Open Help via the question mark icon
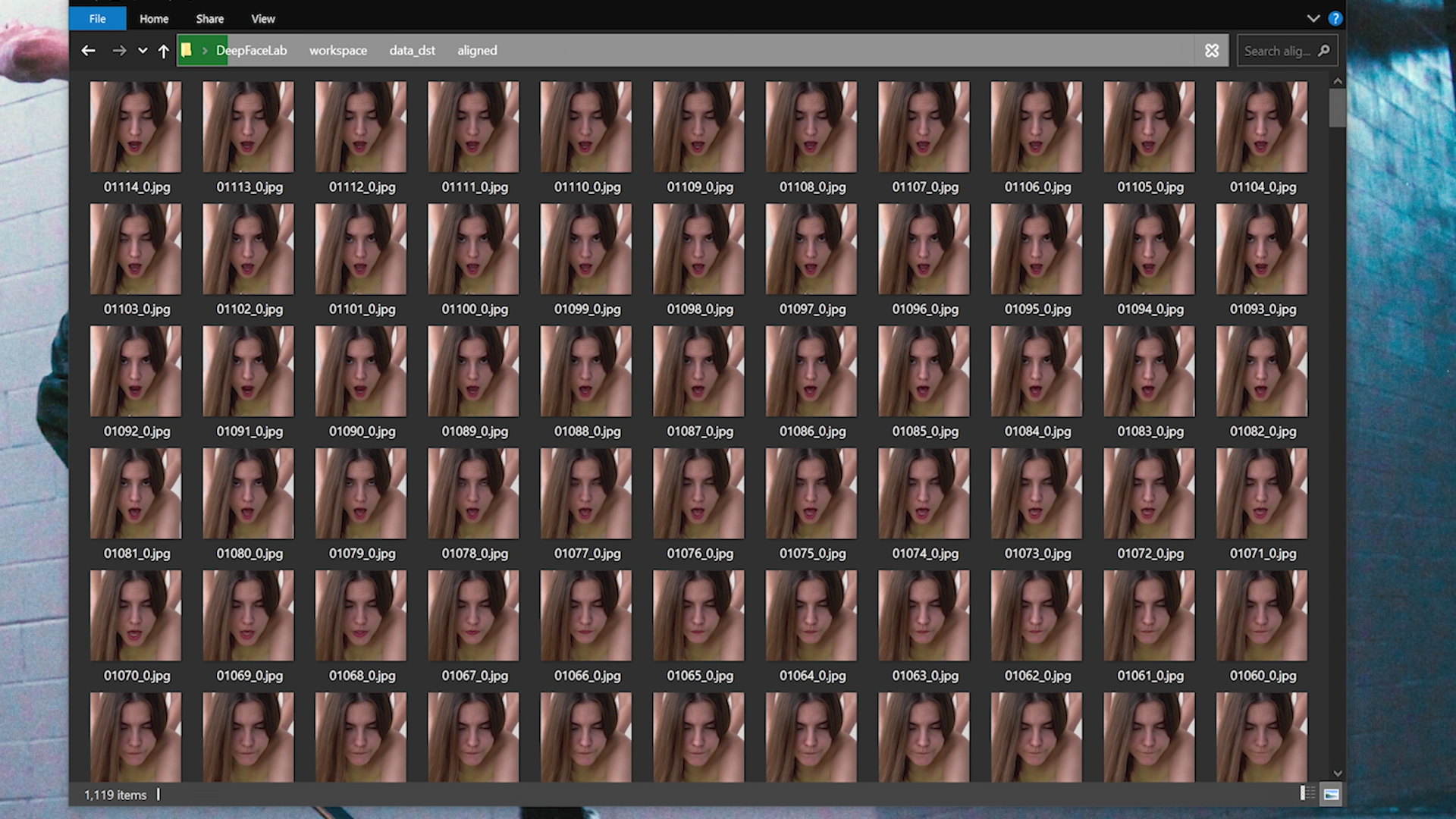 [1335, 19]
